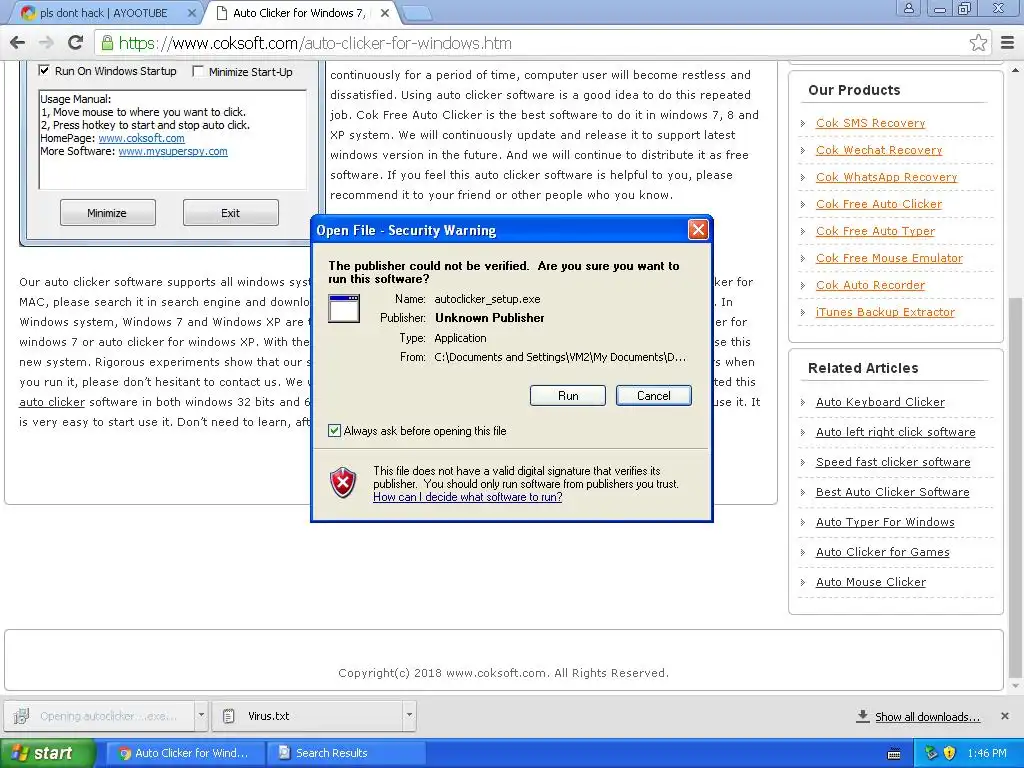Open the Cok Free Auto Clicker link
The width and height of the screenshot is (1024, 768).
click(x=879, y=204)
